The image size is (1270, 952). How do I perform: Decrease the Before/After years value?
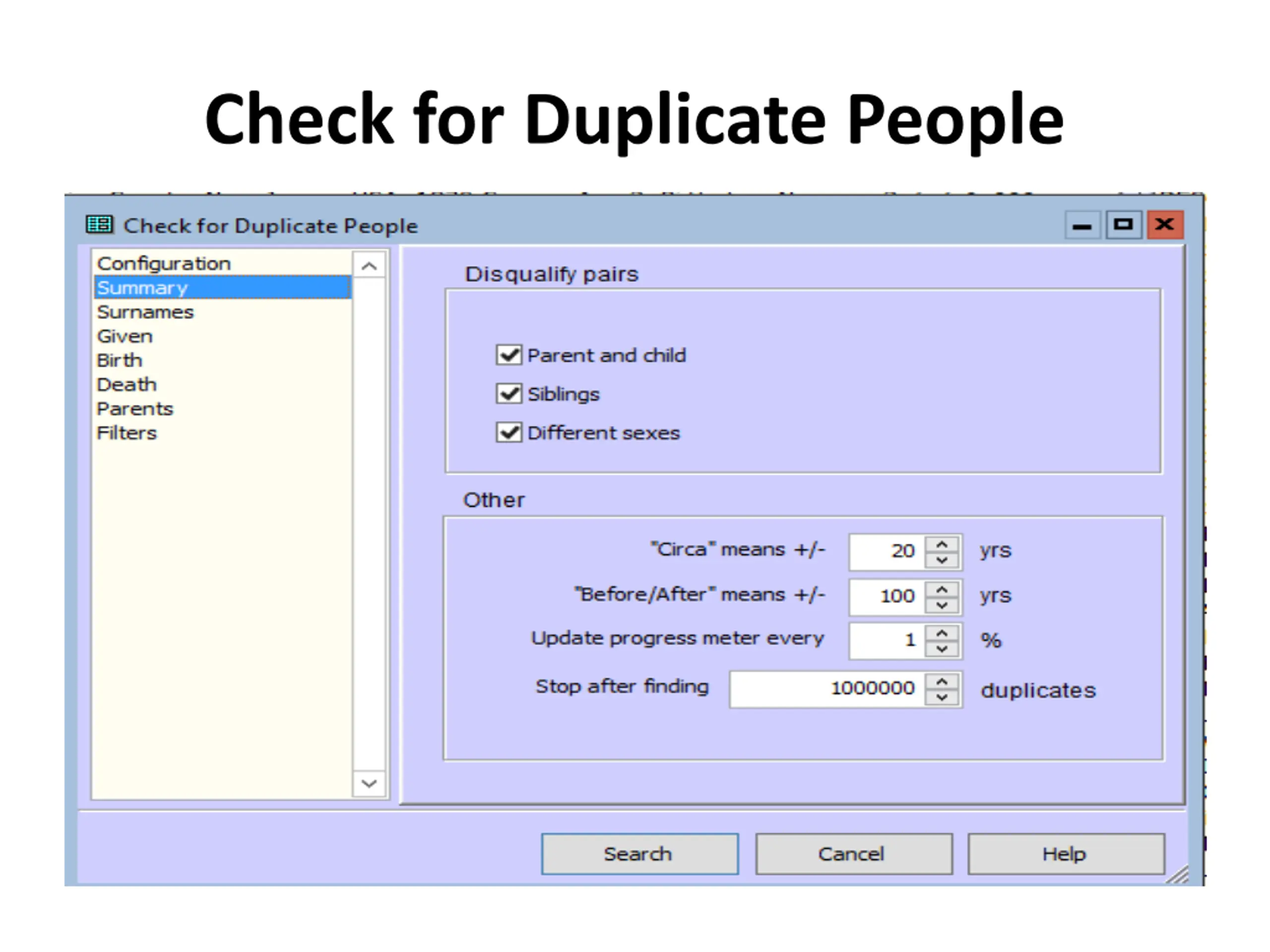(942, 605)
